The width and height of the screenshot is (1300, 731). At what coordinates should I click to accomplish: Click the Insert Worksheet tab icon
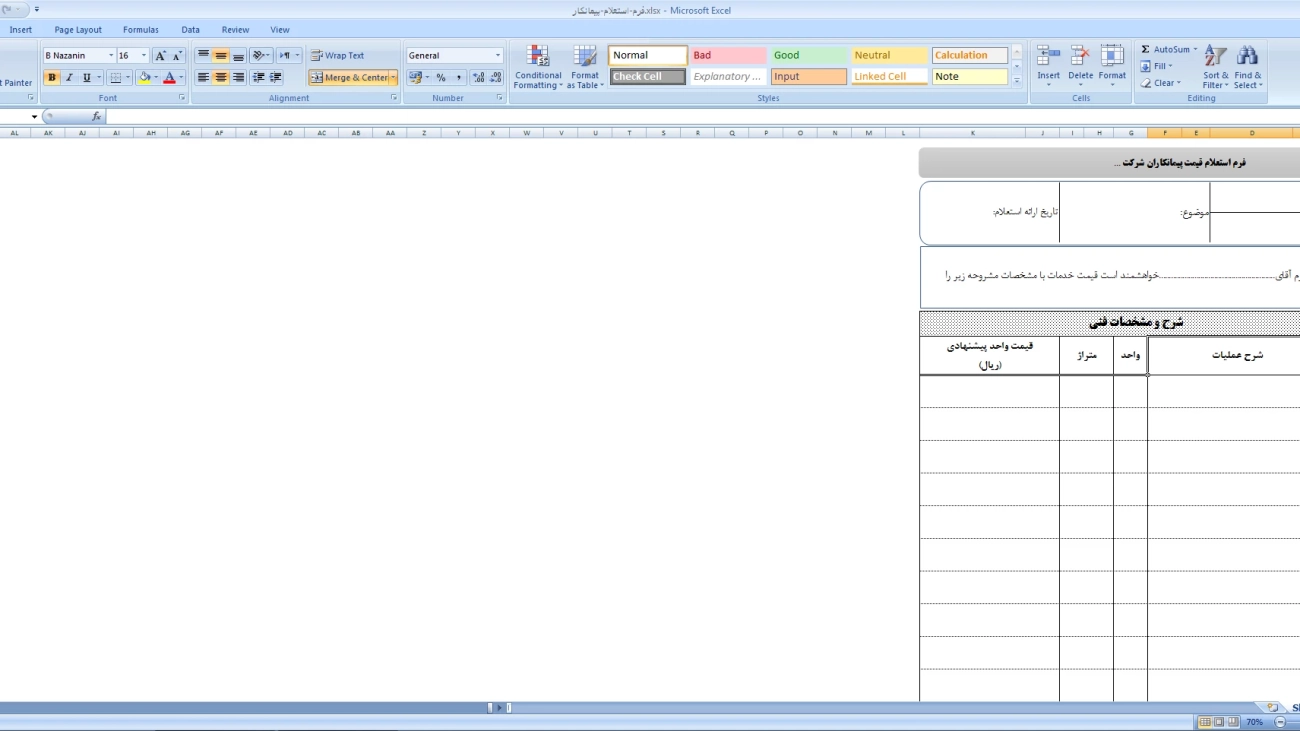[x=1272, y=707]
